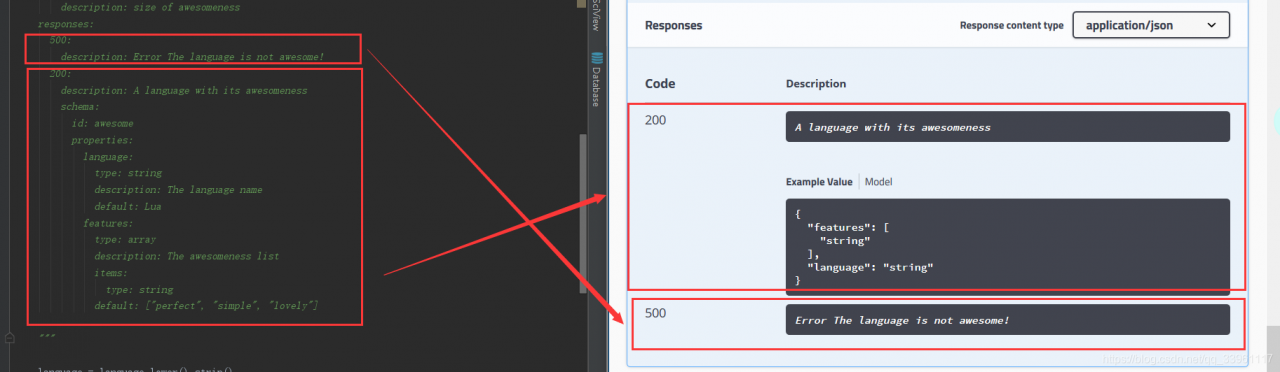Click the 500 response code
Viewport: 1280px width, 372px height.
coord(655,313)
